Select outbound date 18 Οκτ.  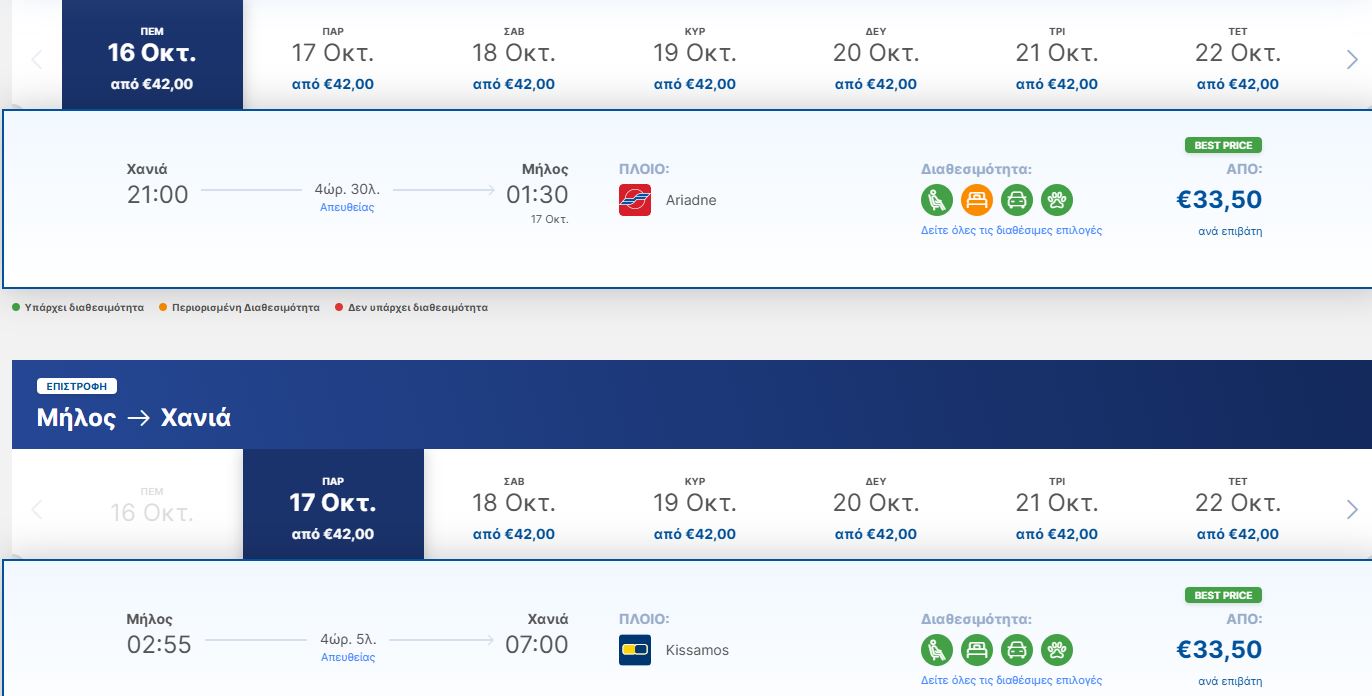514,60
